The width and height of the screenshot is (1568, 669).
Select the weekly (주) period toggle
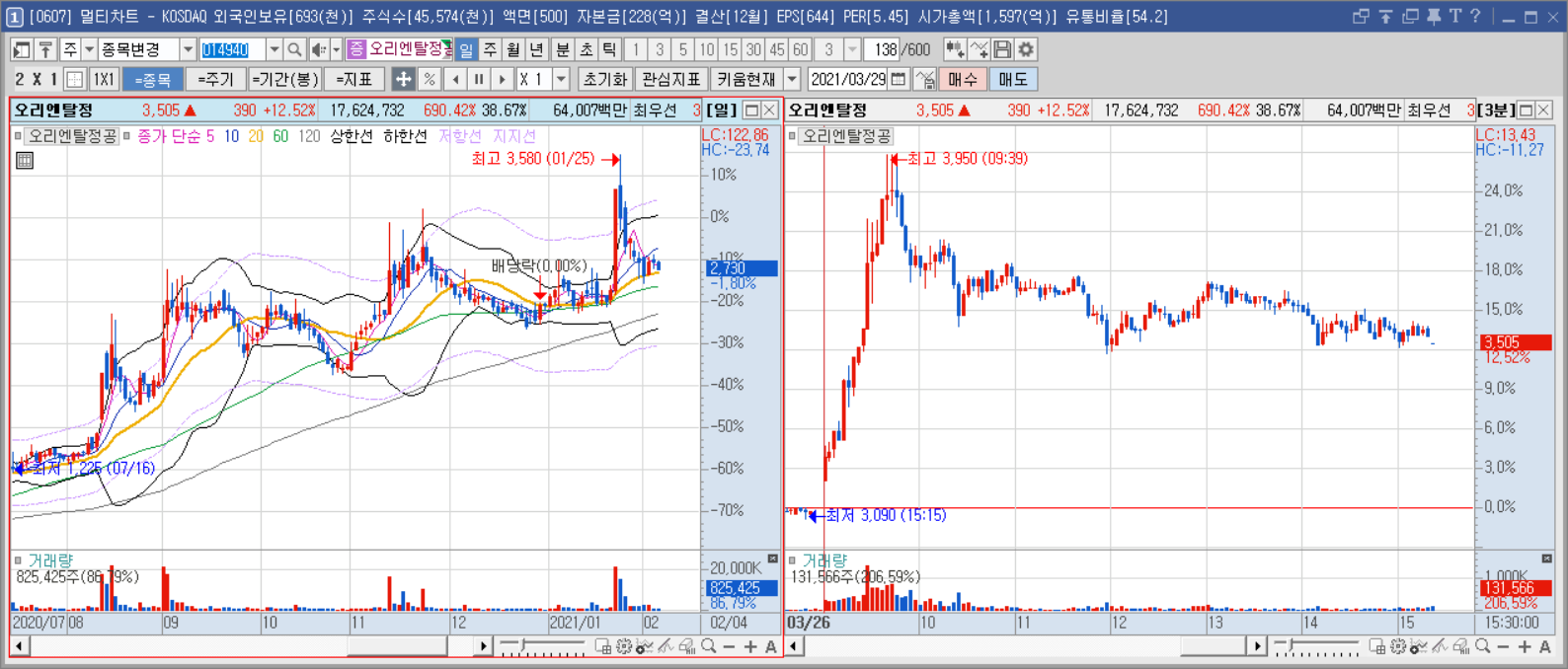pos(490,49)
